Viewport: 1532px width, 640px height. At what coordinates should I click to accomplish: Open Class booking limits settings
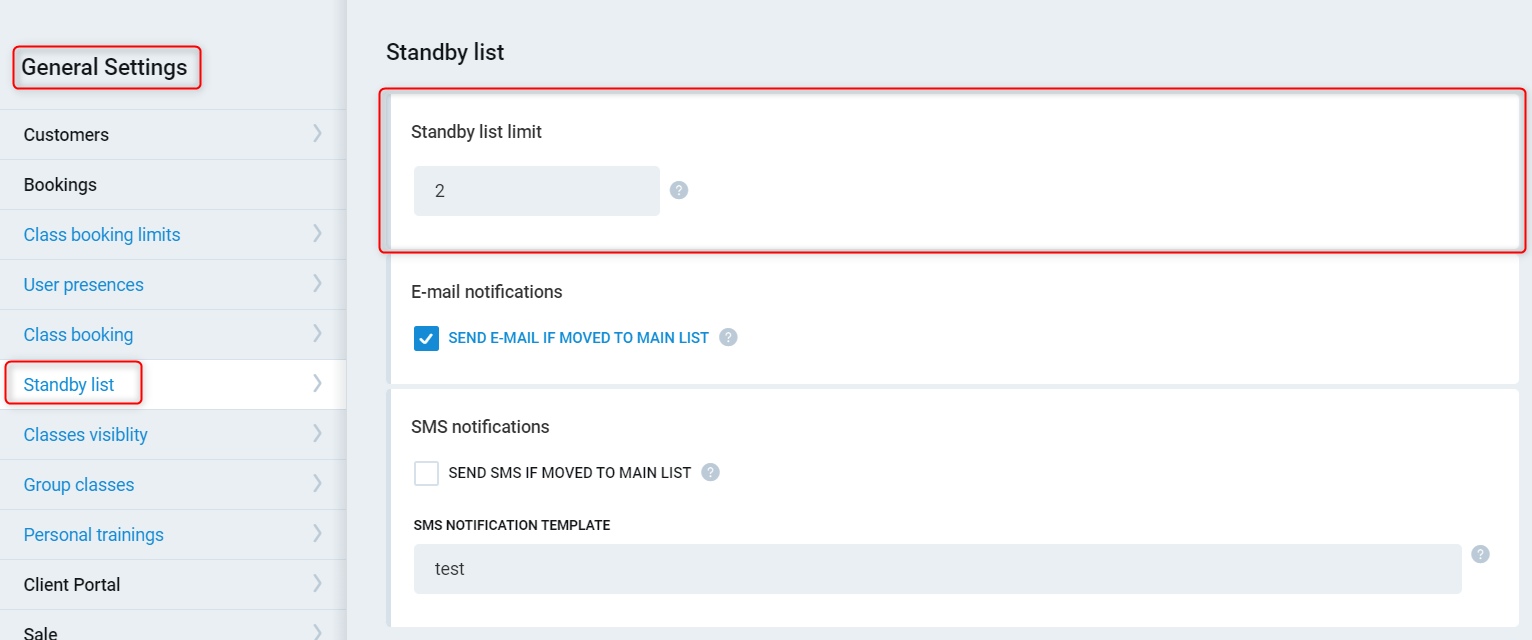102,235
